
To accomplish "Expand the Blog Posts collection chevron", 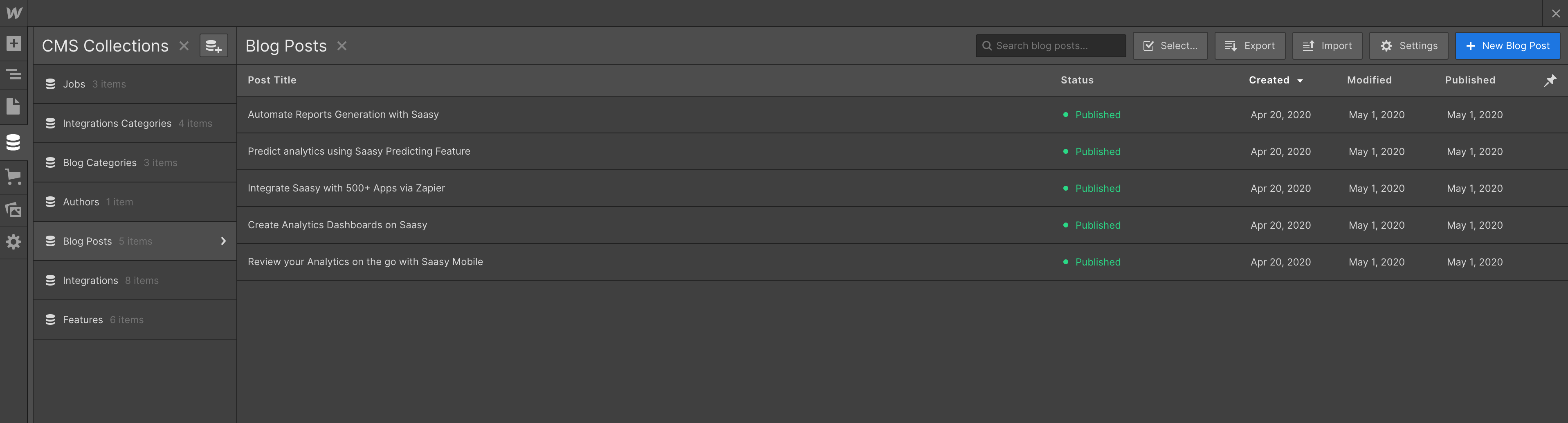I will [223, 241].
